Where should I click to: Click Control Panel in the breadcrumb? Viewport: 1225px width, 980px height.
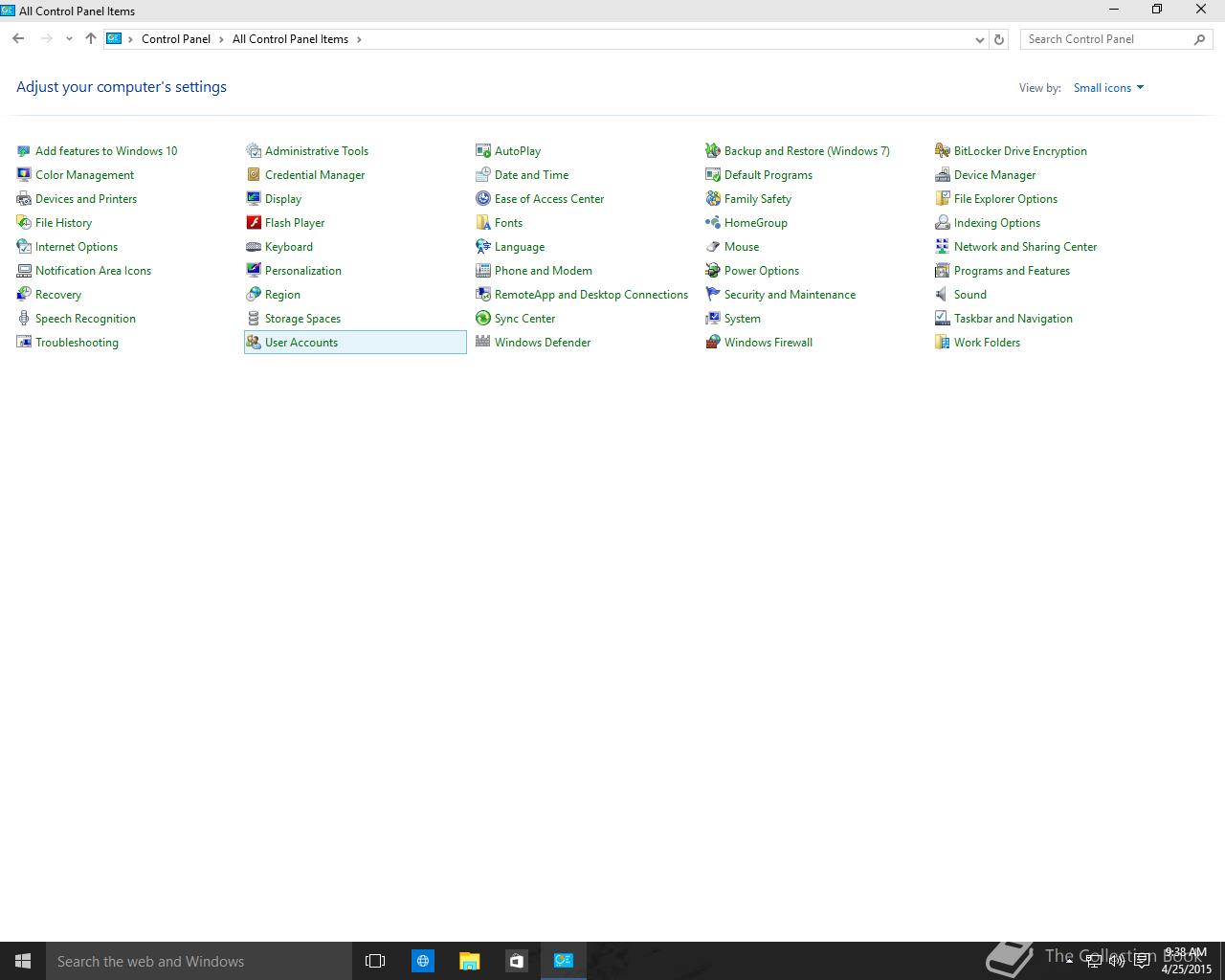176,39
